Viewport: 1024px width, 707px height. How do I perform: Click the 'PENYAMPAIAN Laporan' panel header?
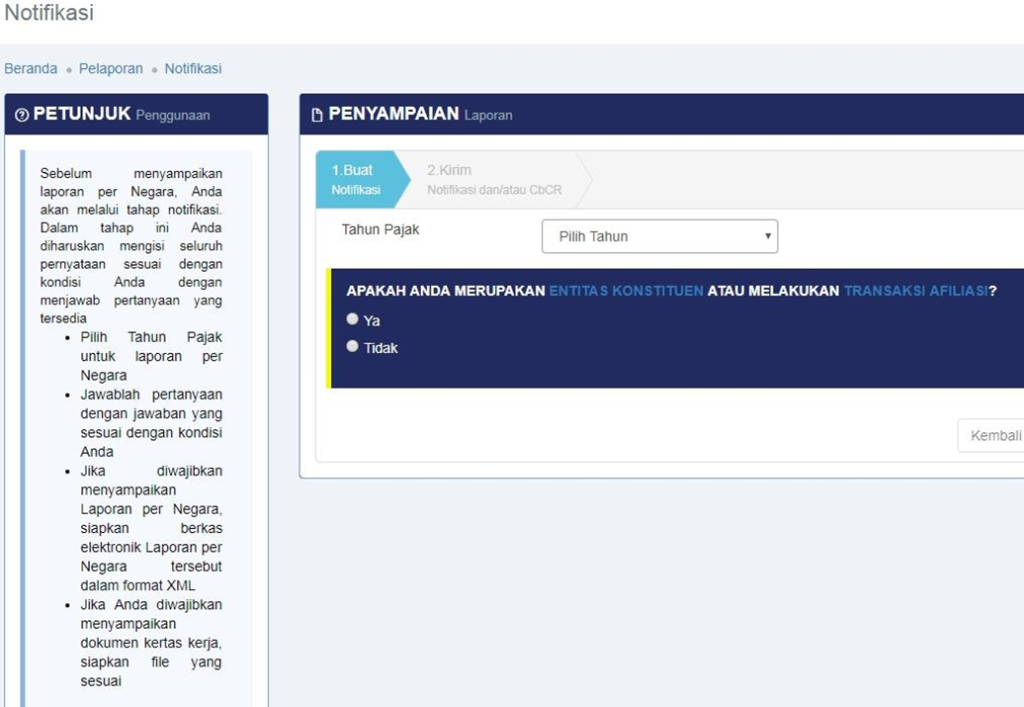(420, 115)
